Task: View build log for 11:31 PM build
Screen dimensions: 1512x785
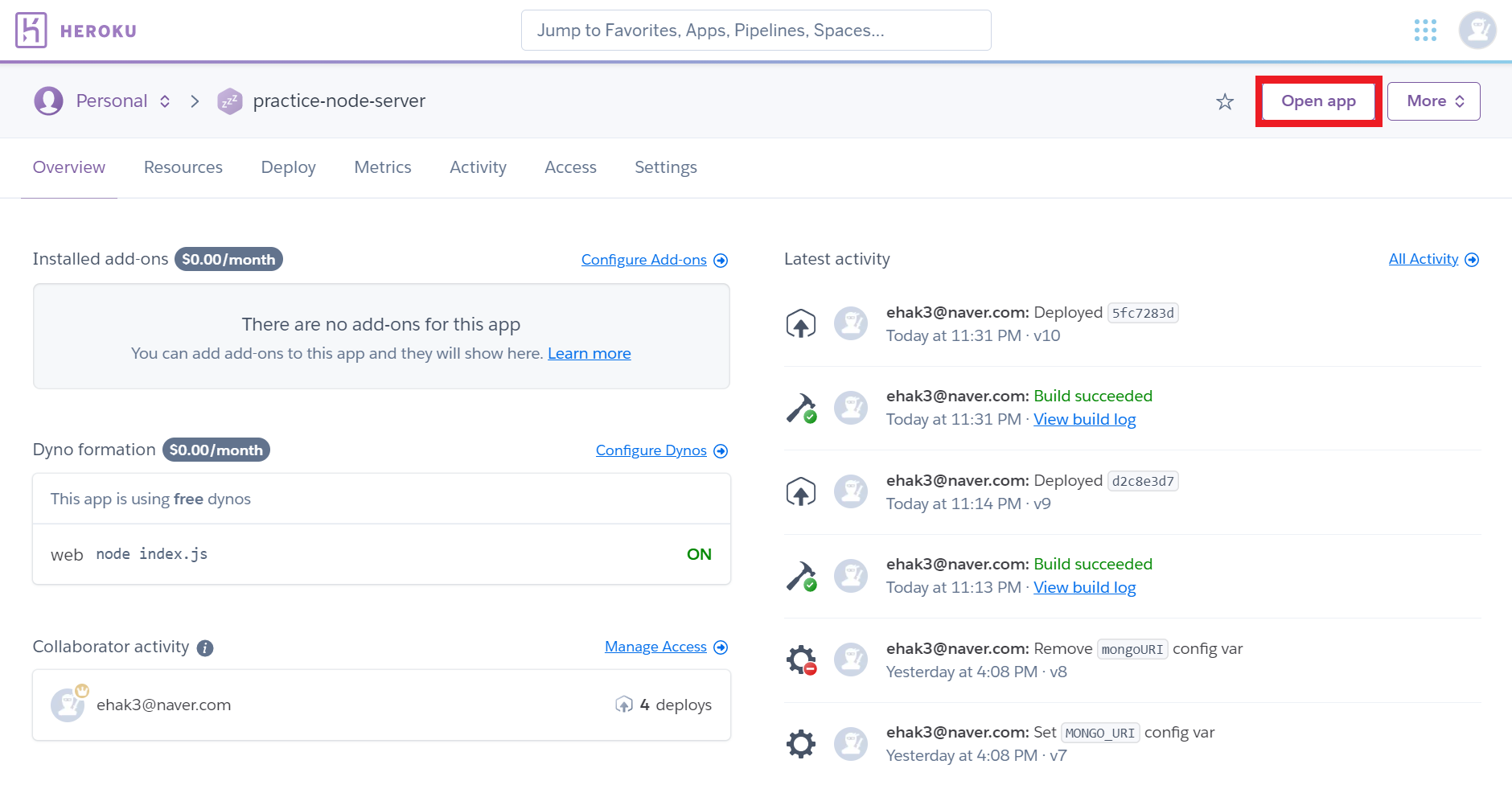Action: (x=1085, y=420)
